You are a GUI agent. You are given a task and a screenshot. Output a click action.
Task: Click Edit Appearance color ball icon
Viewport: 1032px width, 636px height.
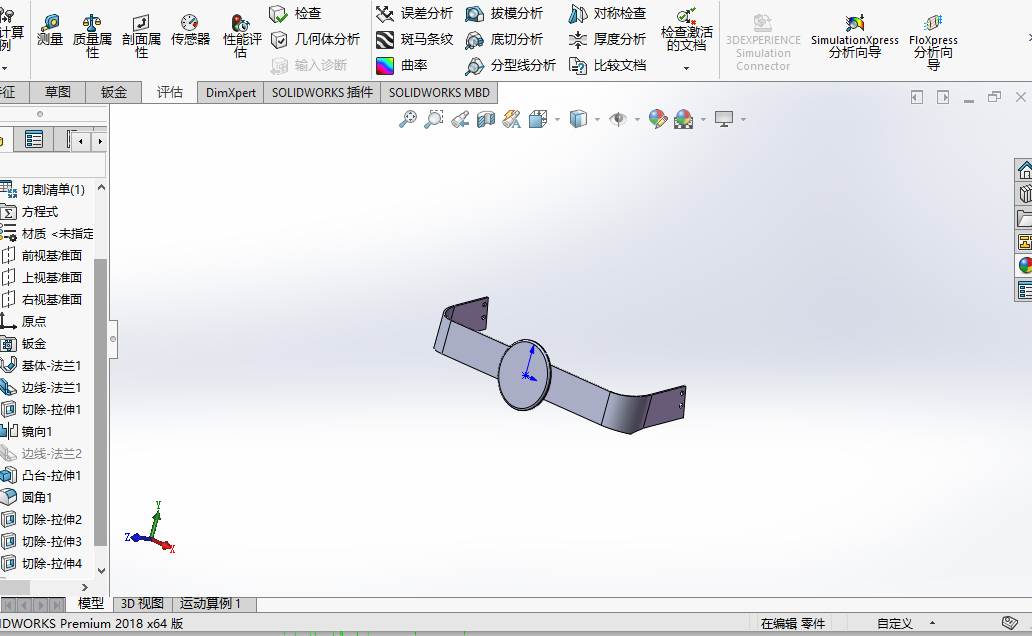[658, 119]
